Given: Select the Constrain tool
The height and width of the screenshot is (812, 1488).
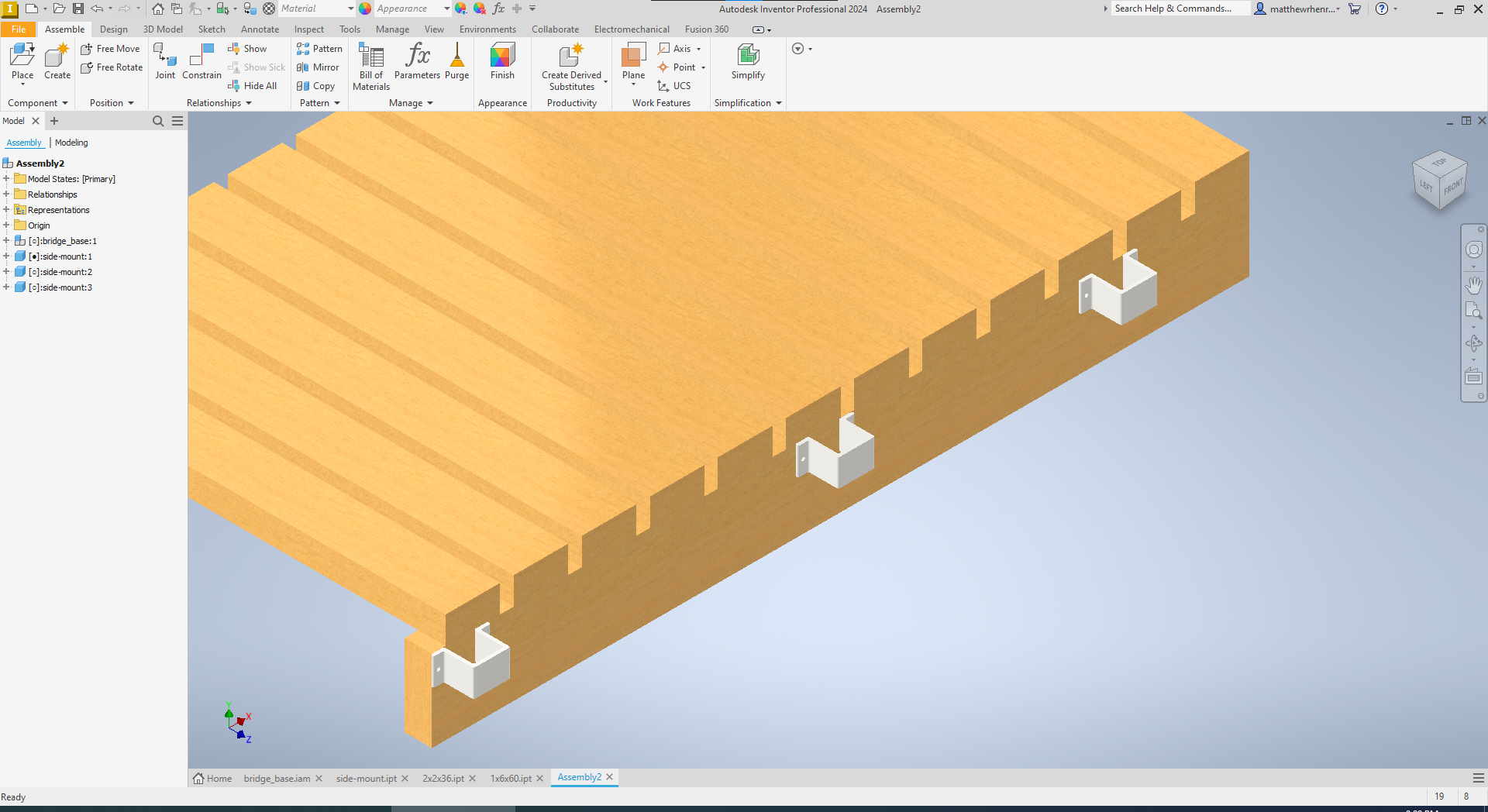Looking at the screenshot, I should point(201,60).
